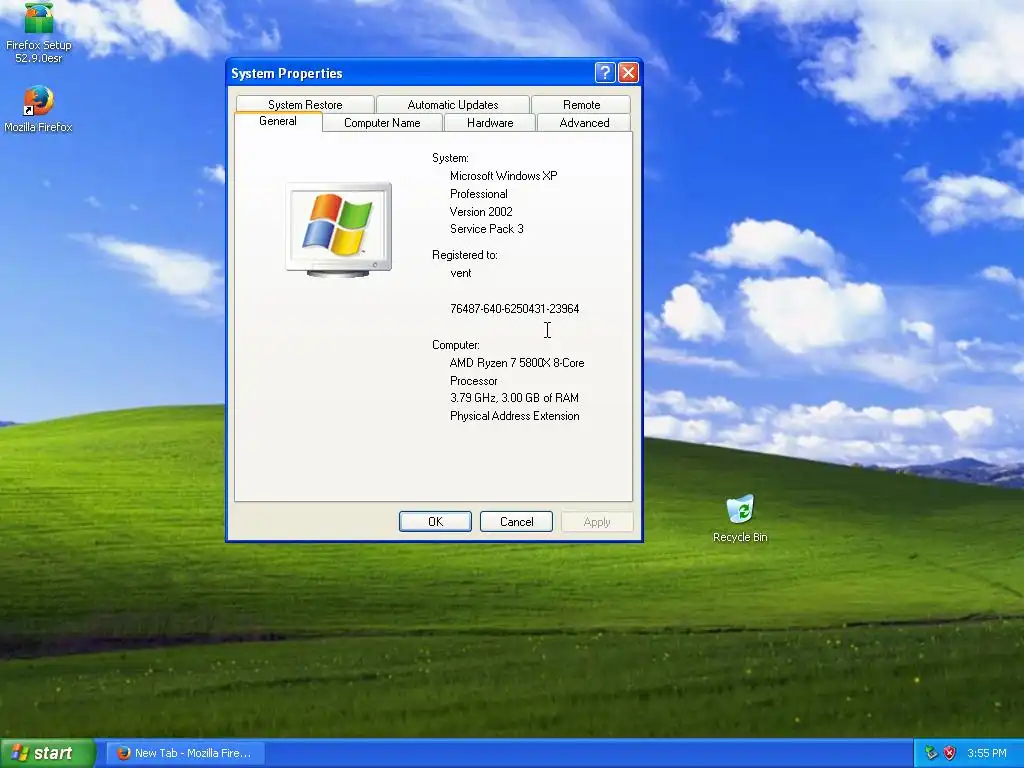Click the Firefox icon in the taskbar button
Screen dimensions: 1024x768
pyautogui.click(x=123, y=753)
